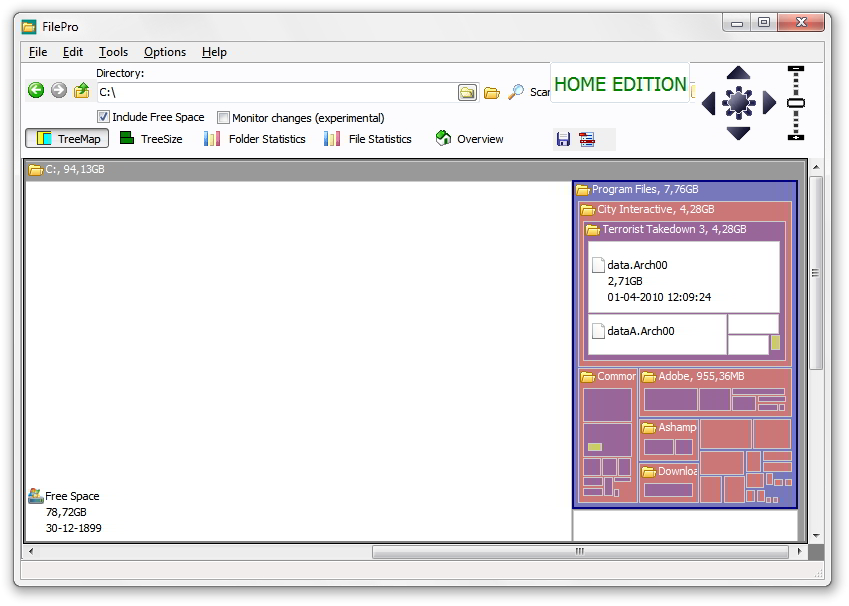The image size is (849, 606).
Task: Click the gray Forward navigation arrow
Action: [58, 90]
